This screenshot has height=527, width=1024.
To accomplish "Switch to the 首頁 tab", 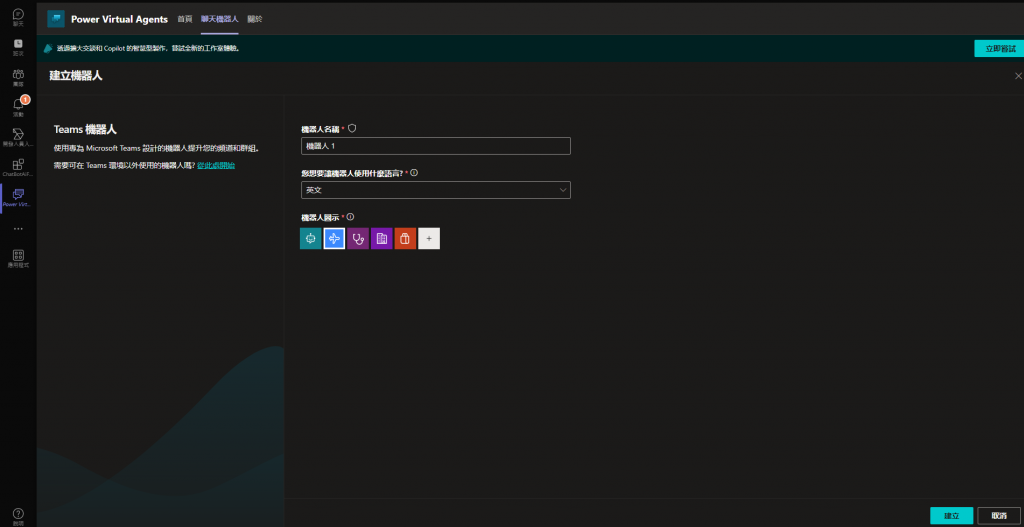I will click(185, 19).
